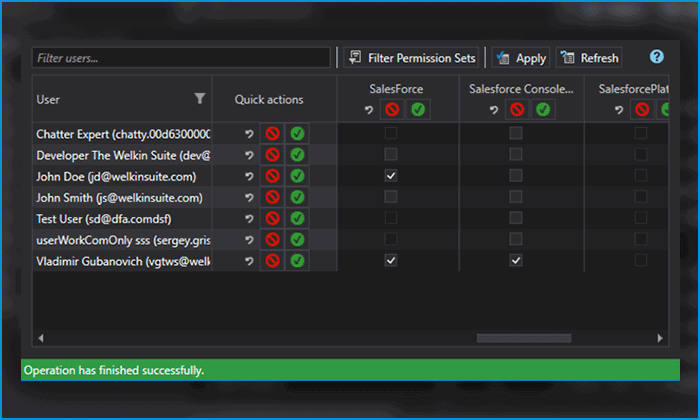700x420 pixels.
Task: Revoke all permission sets for John Doe
Action: point(272,176)
